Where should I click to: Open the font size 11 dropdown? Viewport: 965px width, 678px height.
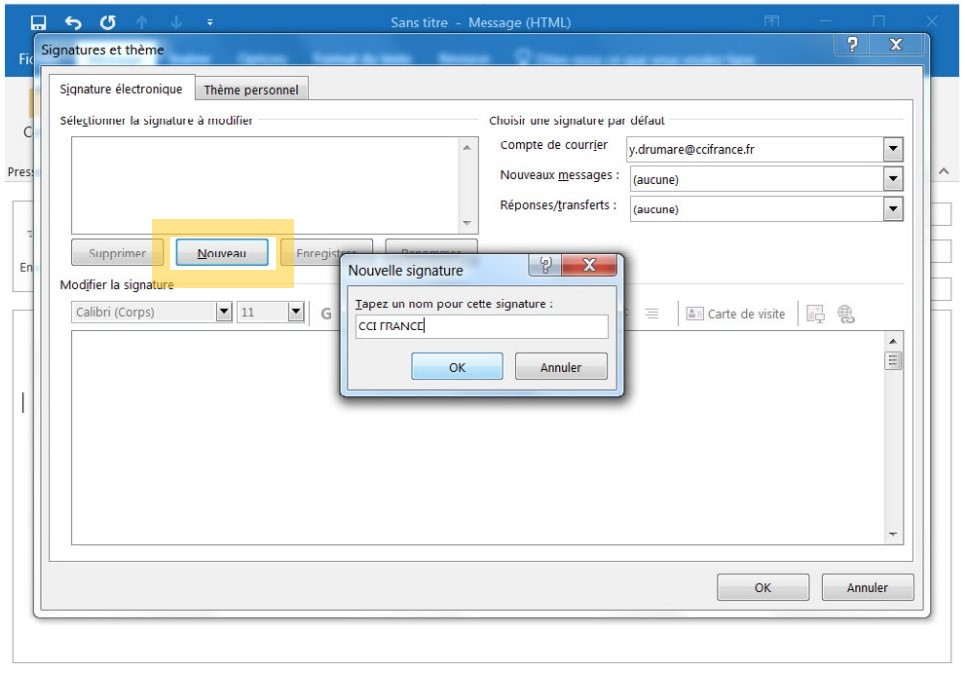295,312
